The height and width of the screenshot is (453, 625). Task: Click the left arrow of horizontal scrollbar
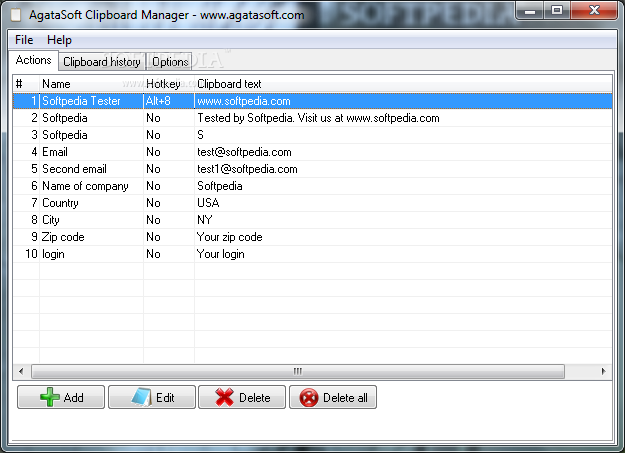21,371
